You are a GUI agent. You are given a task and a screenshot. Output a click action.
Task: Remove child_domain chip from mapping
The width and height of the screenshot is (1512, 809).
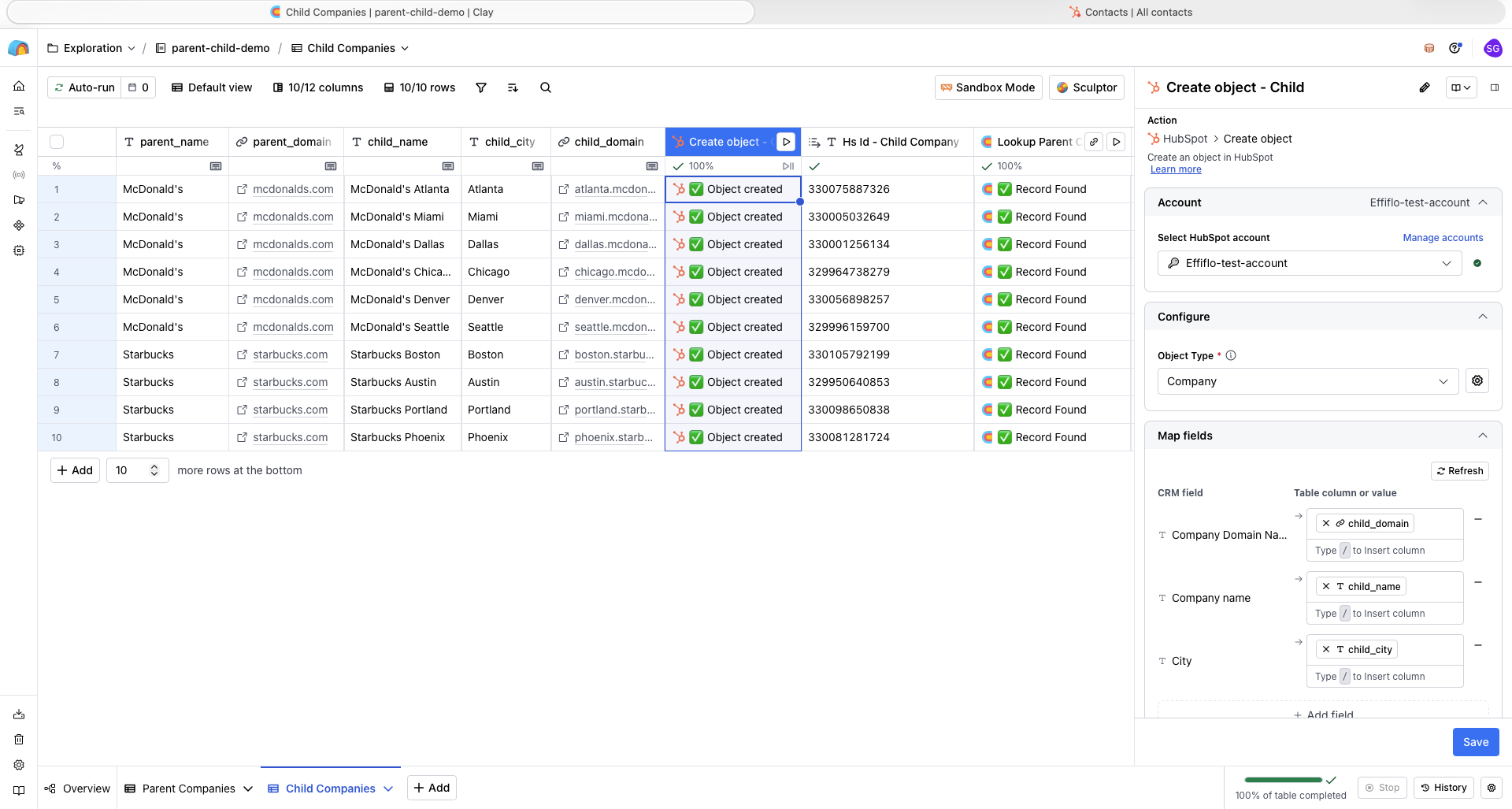pyautogui.click(x=1326, y=523)
